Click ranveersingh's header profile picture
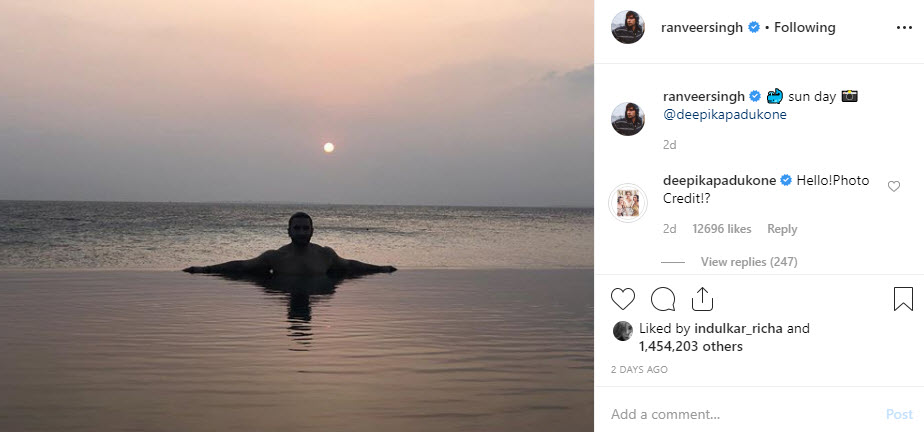This screenshot has height=432, width=924. 628,28
